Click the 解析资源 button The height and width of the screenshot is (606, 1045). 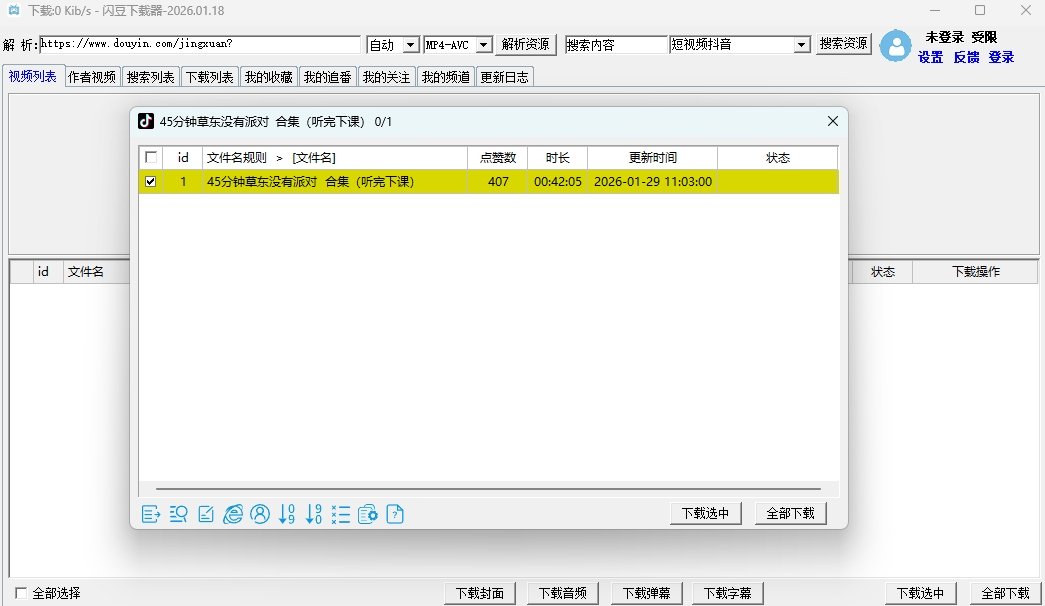point(525,44)
